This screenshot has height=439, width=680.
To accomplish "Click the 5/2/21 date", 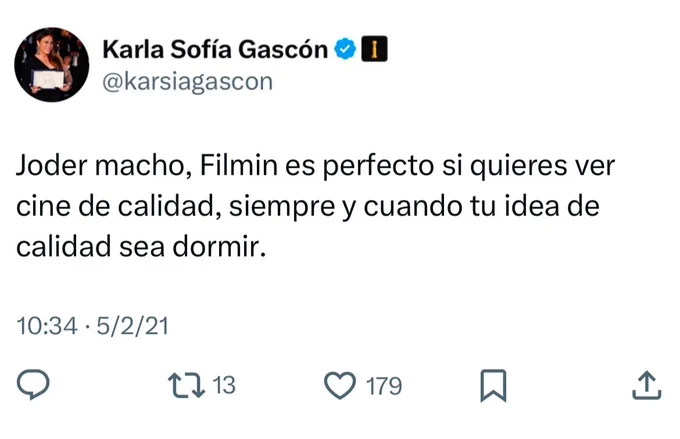I will (132, 326).
